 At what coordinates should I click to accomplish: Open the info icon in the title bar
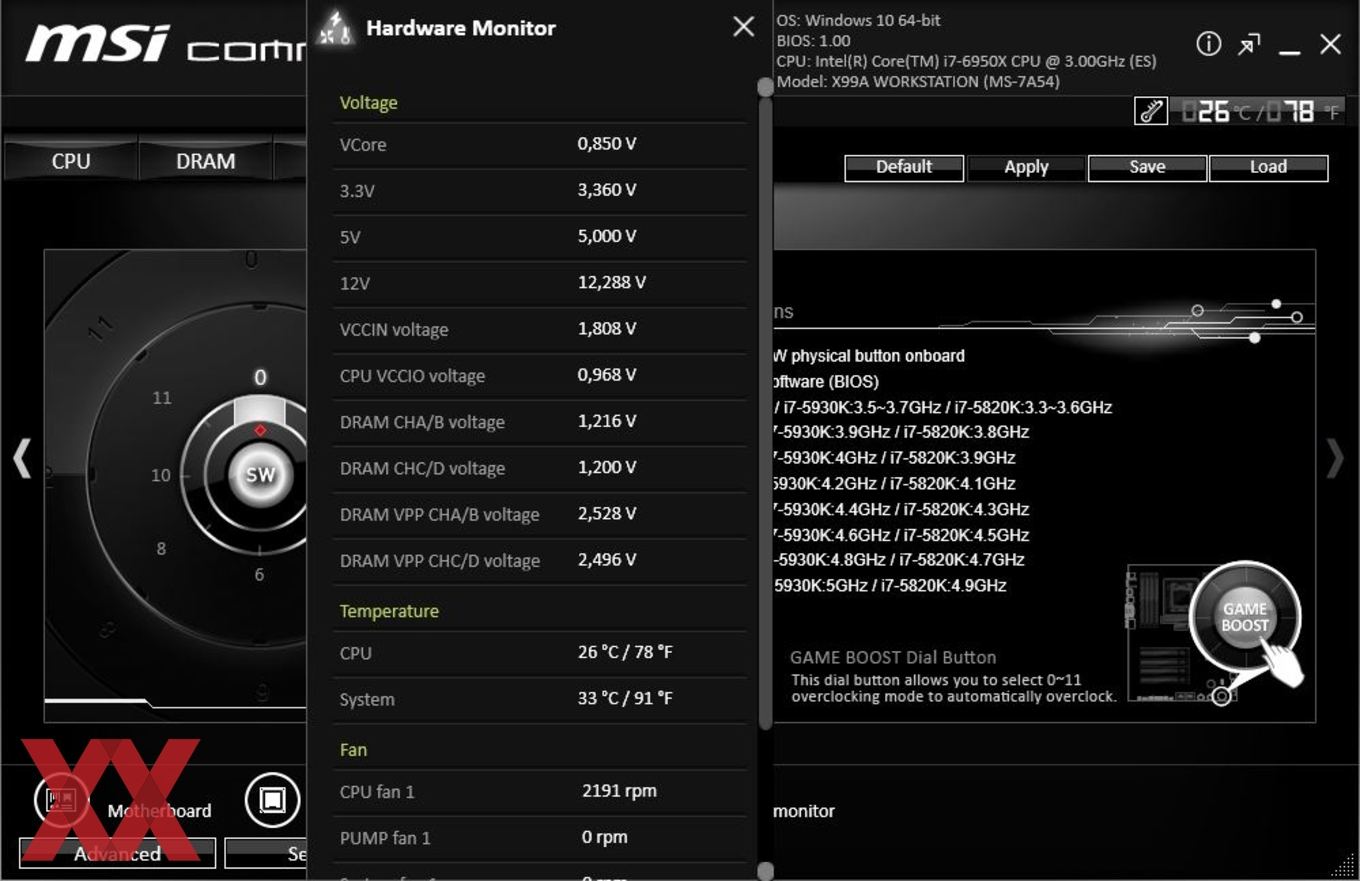(1208, 43)
